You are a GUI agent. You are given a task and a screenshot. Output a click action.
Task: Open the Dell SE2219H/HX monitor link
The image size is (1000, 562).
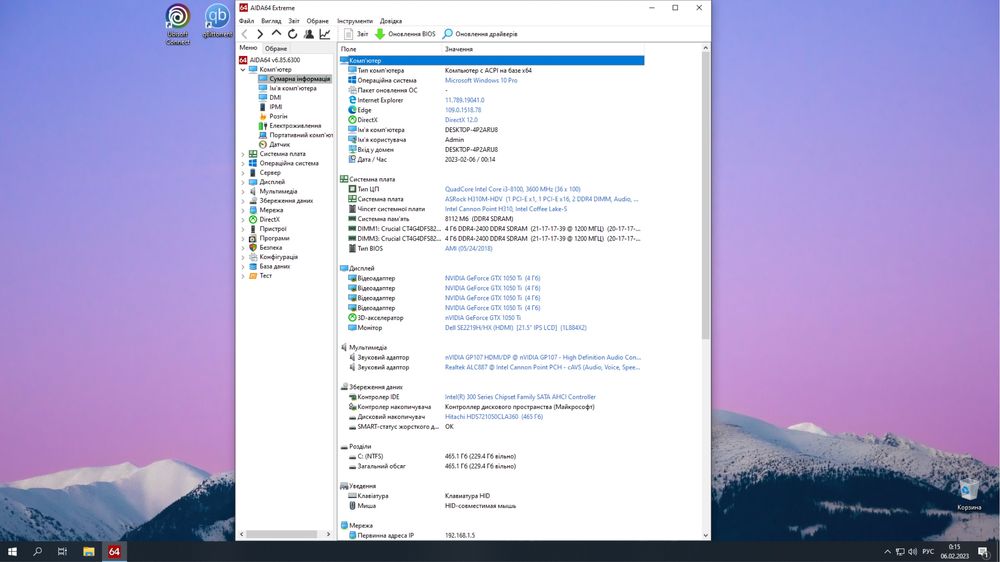(x=515, y=328)
